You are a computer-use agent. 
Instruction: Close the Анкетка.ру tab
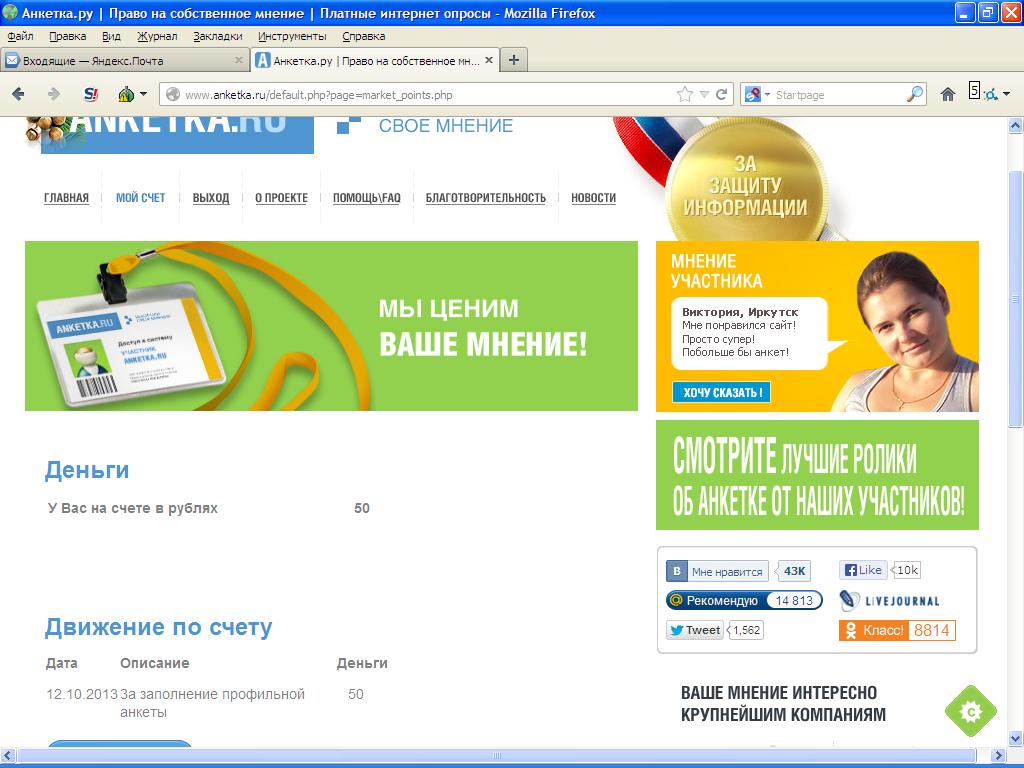488,60
